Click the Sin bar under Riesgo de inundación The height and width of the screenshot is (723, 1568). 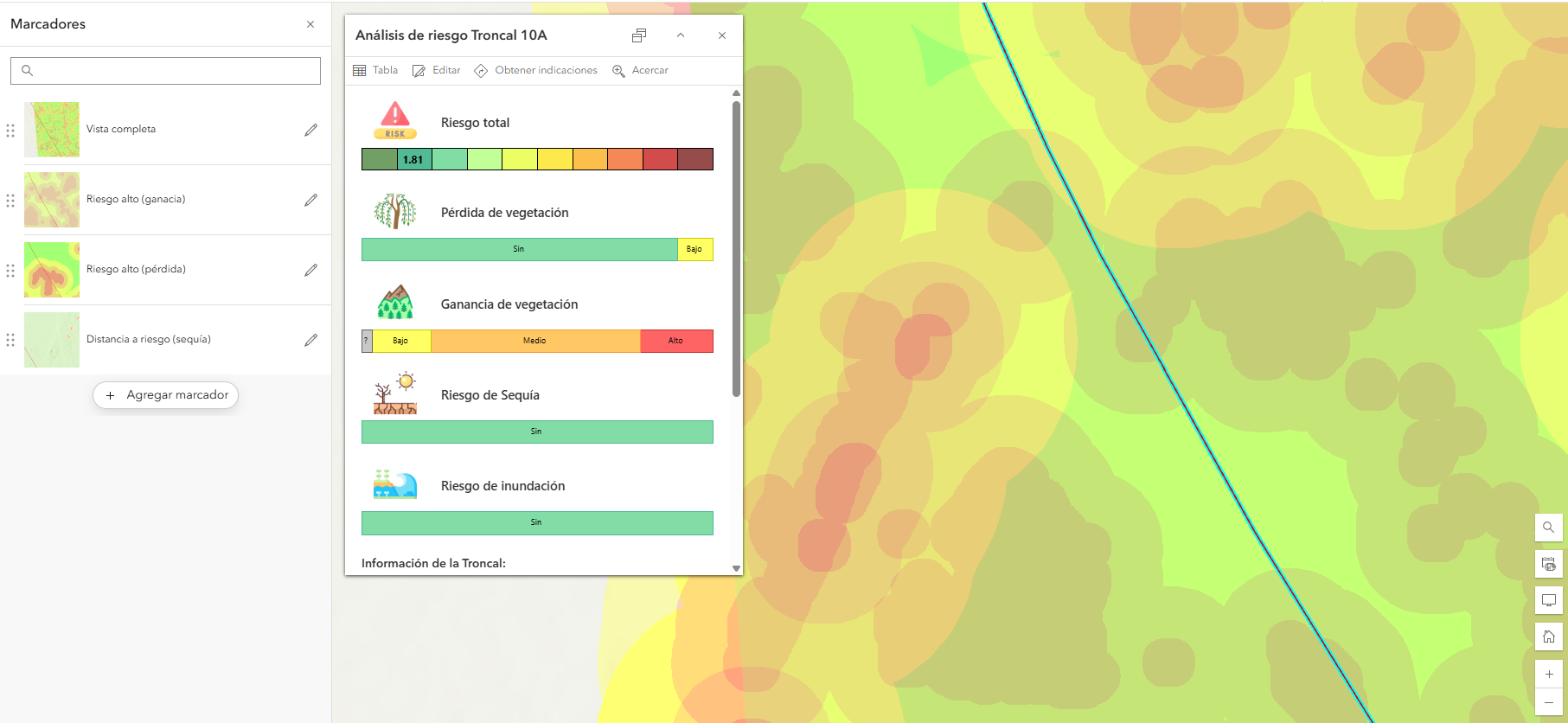tap(537, 523)
